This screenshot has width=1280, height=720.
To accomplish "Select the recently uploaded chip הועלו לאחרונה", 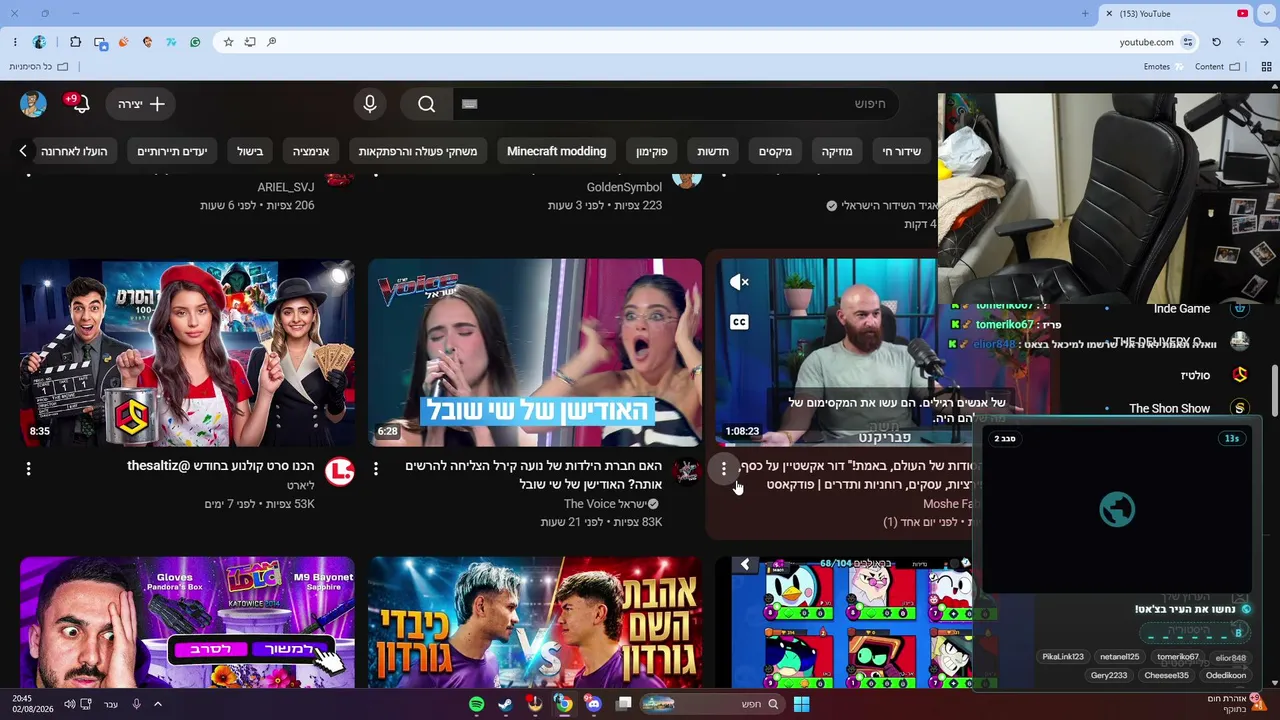I will [75, 152].
